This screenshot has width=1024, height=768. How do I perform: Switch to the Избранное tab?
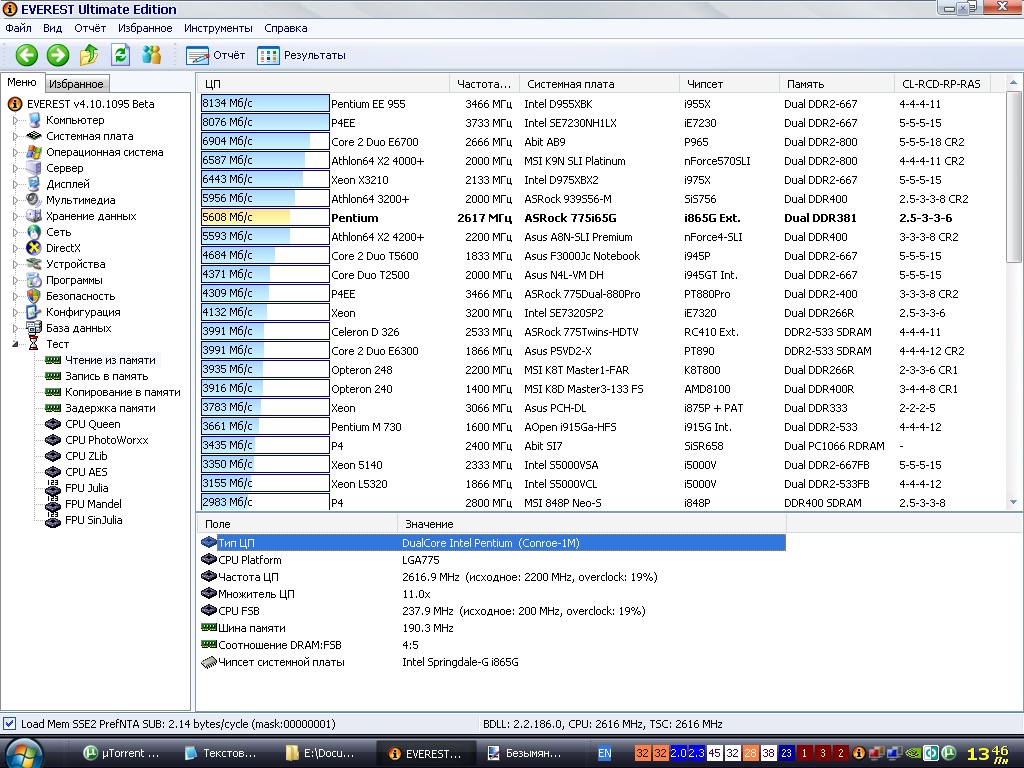click(x=76, y=84)
